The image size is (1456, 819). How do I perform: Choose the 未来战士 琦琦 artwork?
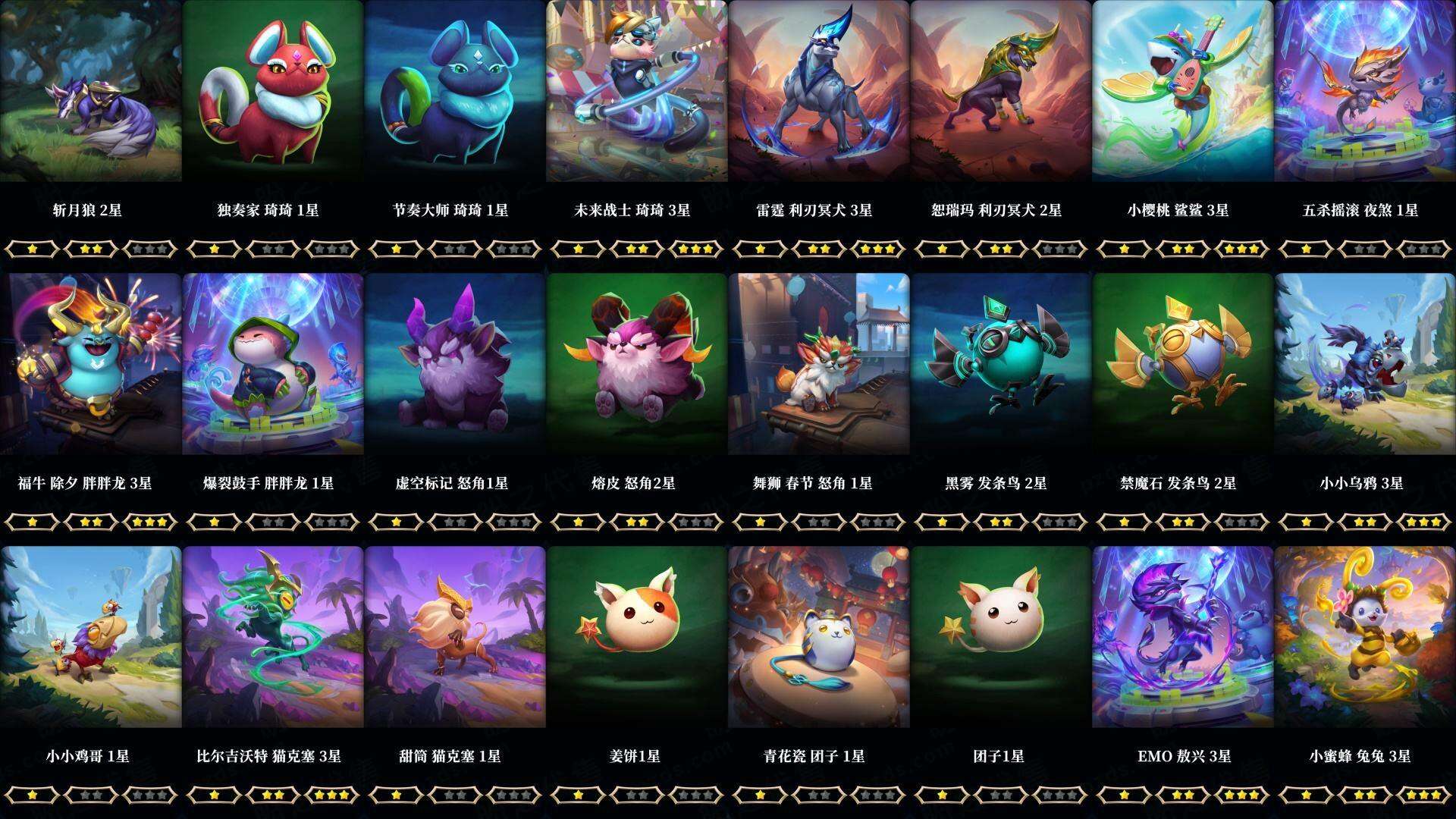(637, 91)
